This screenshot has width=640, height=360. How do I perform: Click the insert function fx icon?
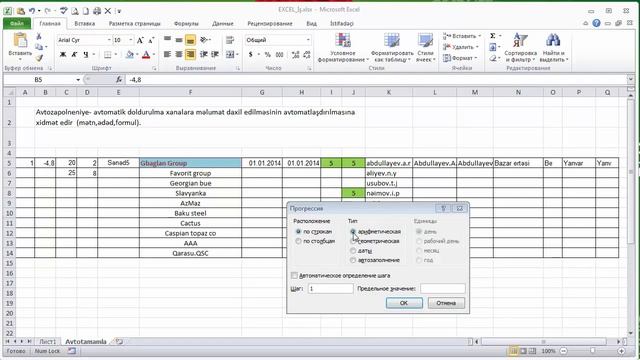pos(119,80)
